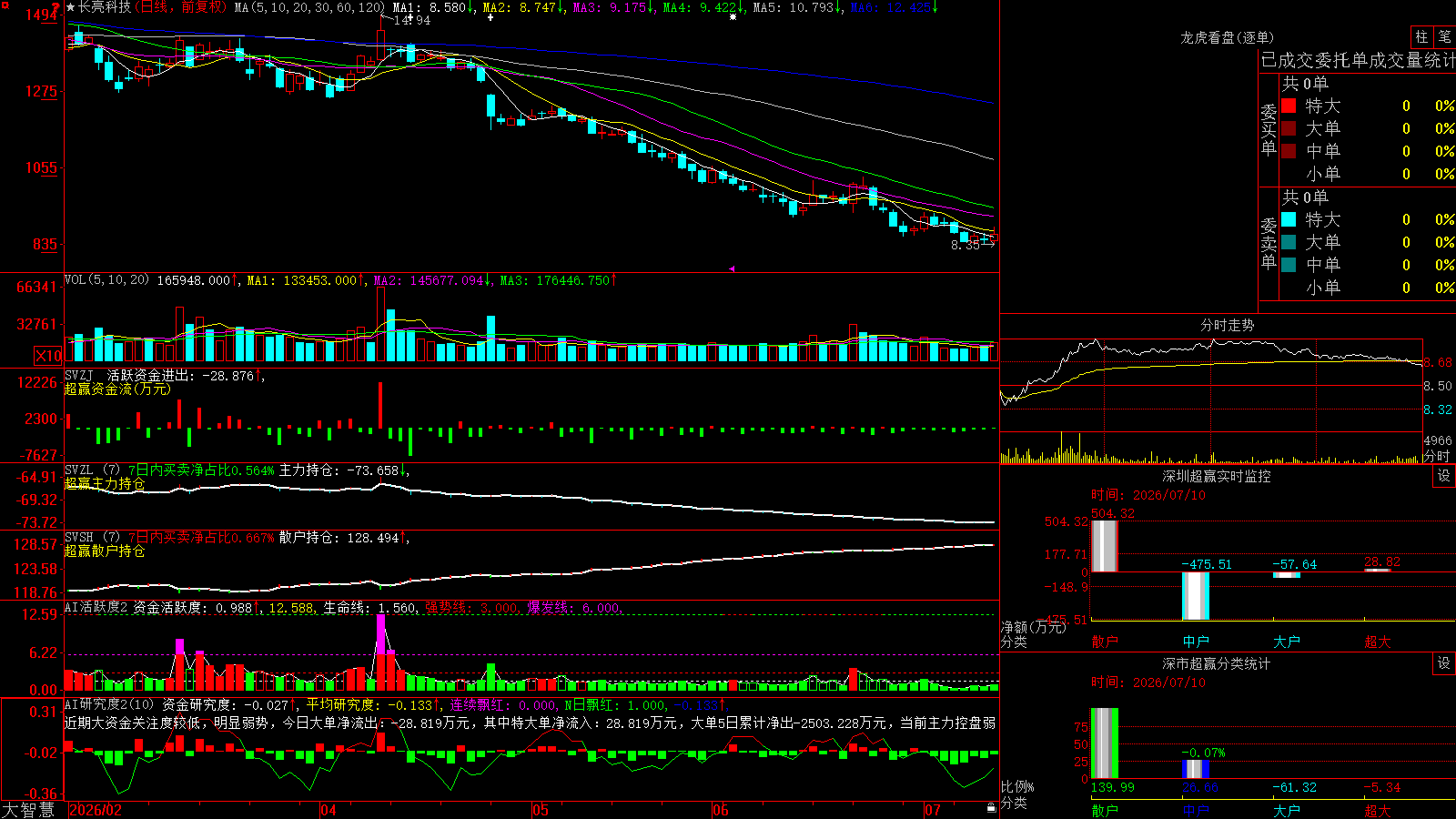This screenshot has width=1456, height=819.
Task: Click the AI研究度2(10) indicator label
Action: pos(109,704)
